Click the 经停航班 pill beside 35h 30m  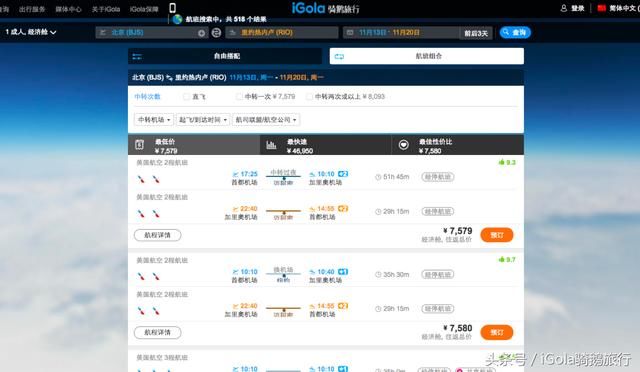tap(438, 274)
